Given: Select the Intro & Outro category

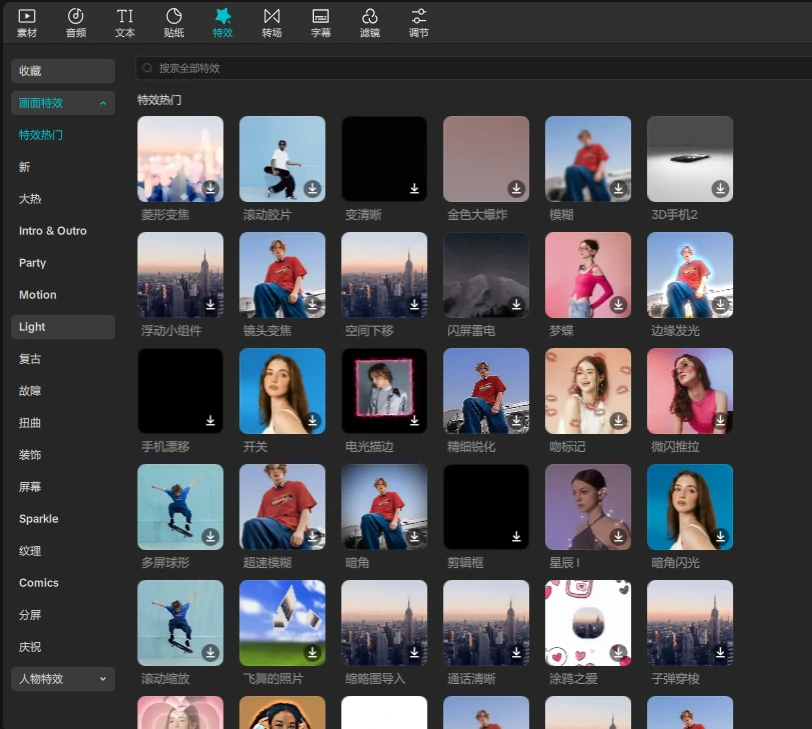Looking at the screenshot, I should click(53, 231).
